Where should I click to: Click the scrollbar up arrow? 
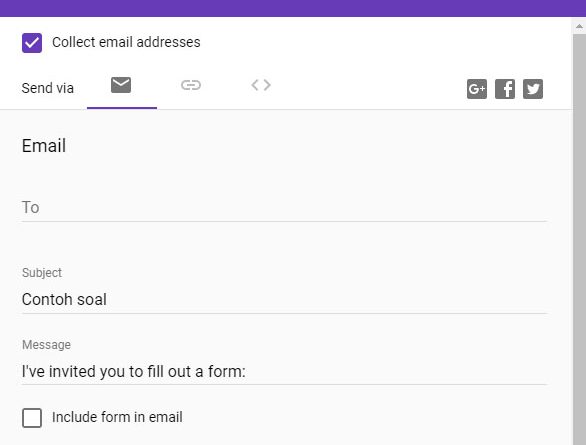click(x=579, y=27)
